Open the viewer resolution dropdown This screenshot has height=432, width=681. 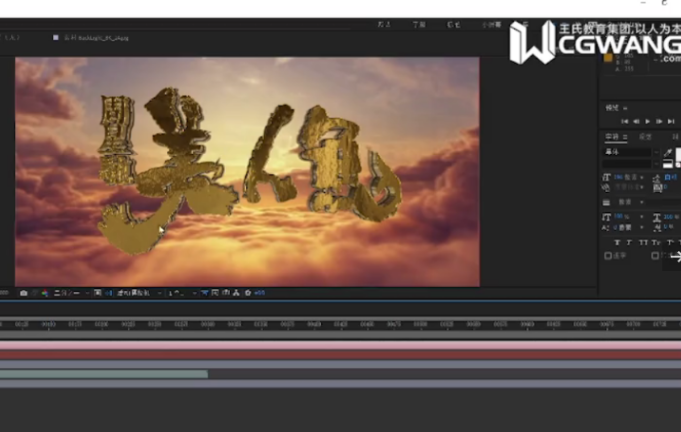click(x=71, y=293)
